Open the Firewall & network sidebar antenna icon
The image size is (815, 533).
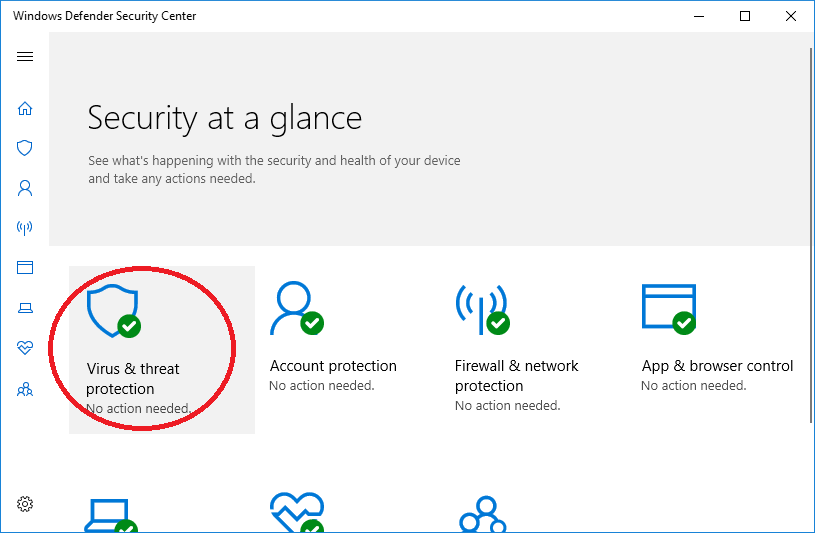pos(25,227)
